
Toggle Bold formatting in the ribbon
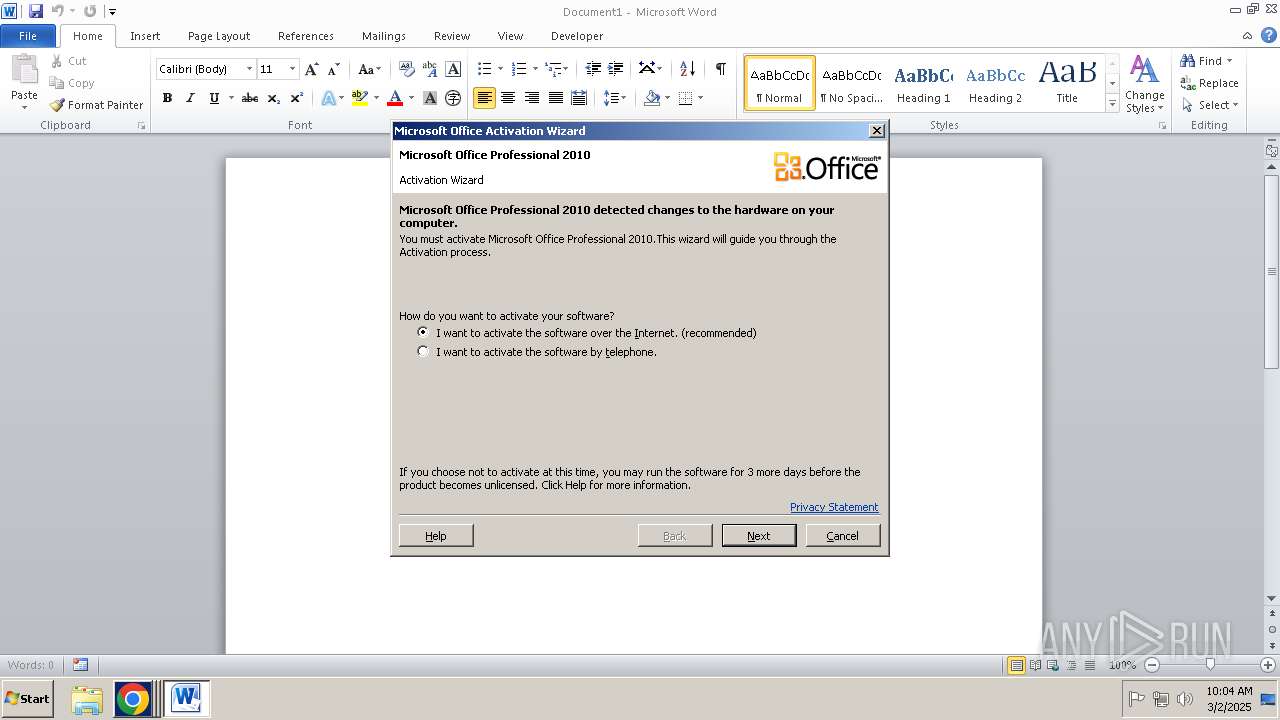coord(167,98)
